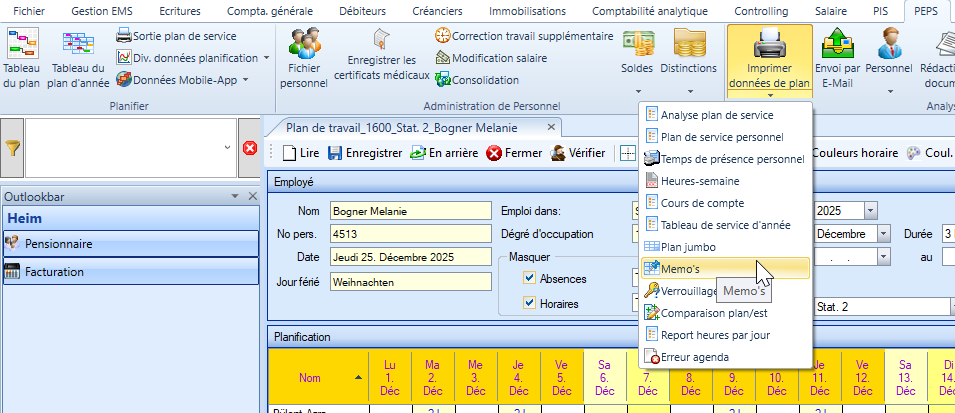955x413 pixels.
Task: Click Correction travail supplémentaire
Action: point(524,36)
